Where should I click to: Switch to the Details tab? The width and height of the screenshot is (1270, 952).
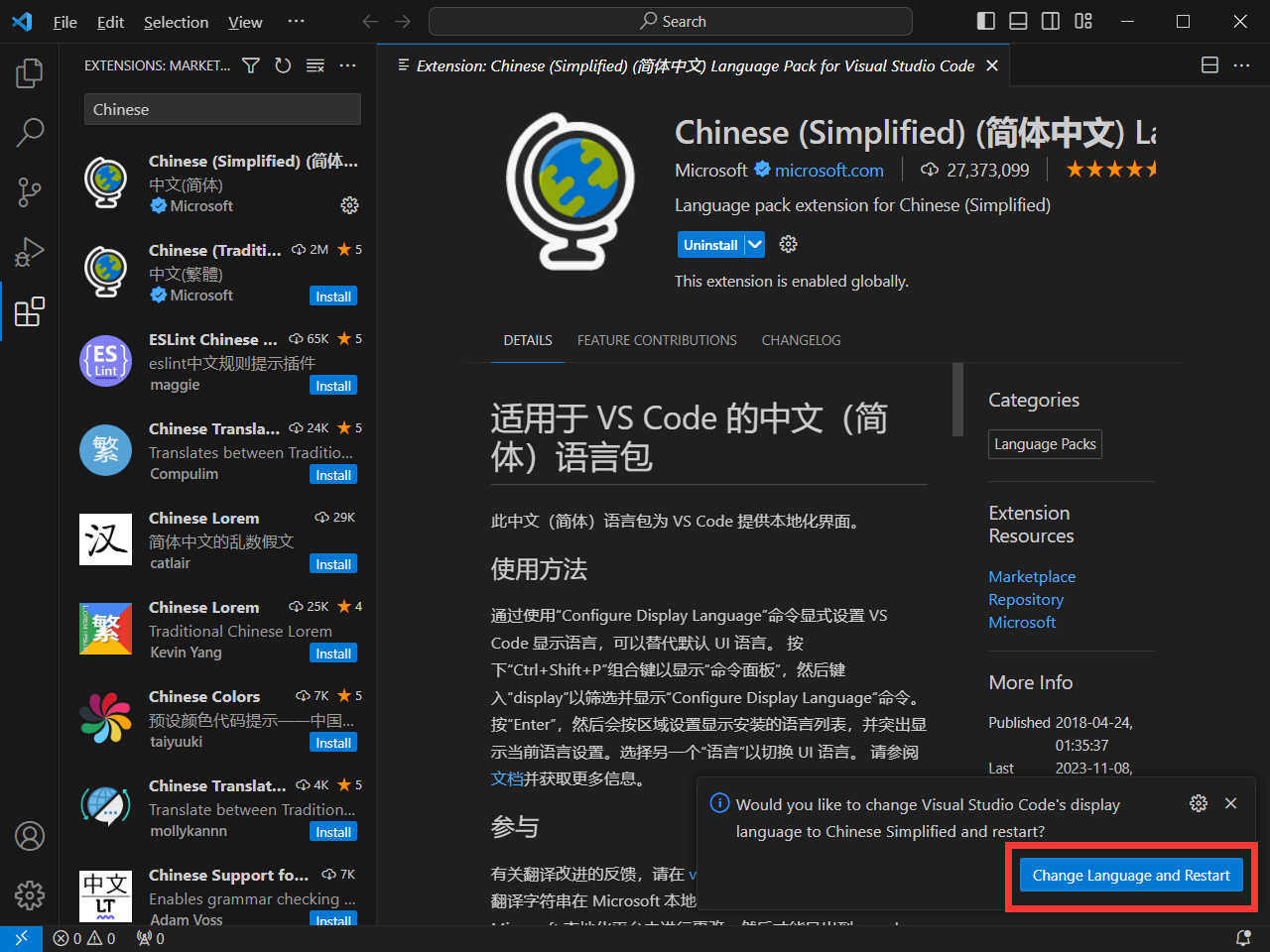pyautogui.click(x=528, y=340)
